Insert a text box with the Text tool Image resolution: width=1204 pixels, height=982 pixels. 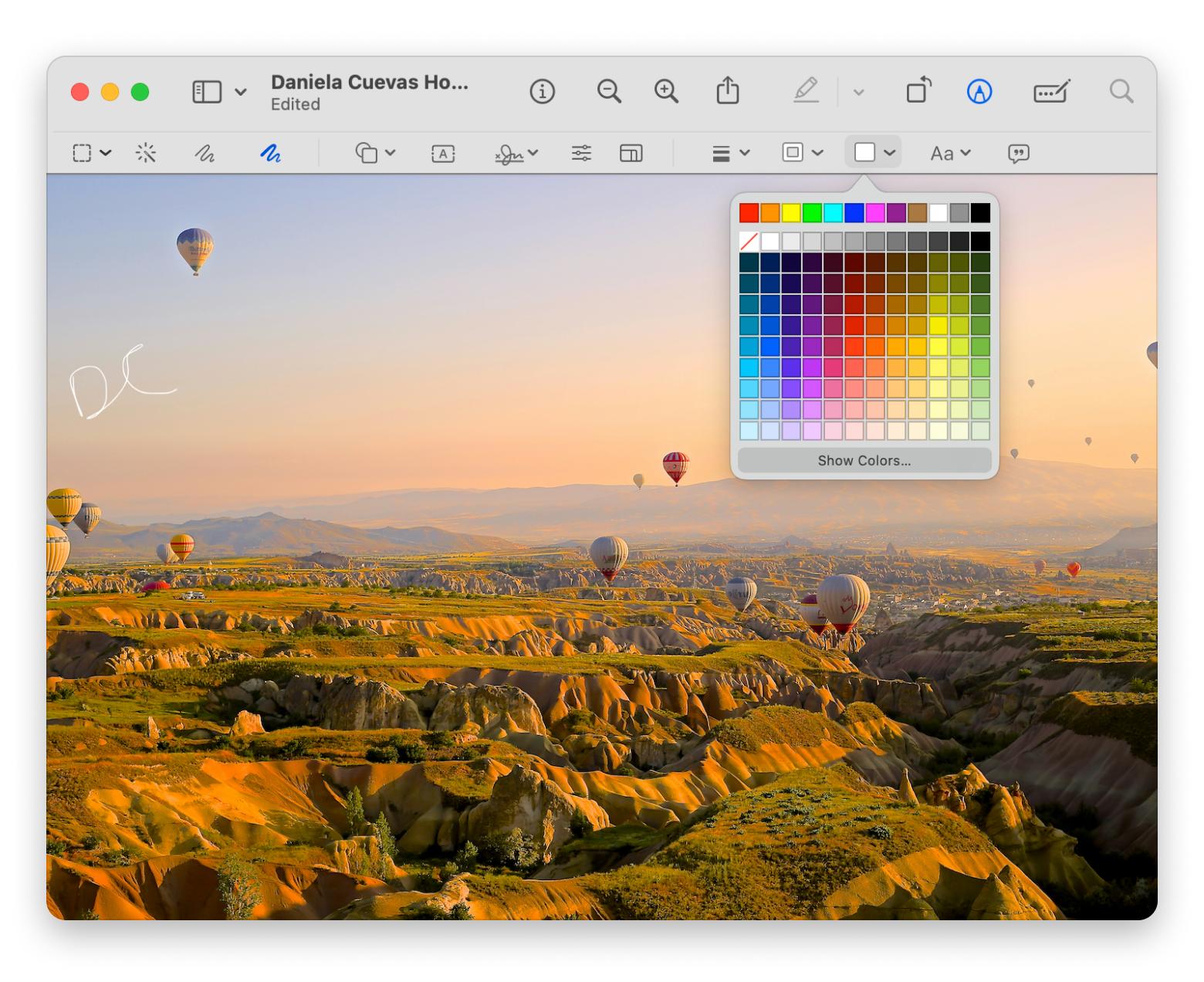[443, 154]
